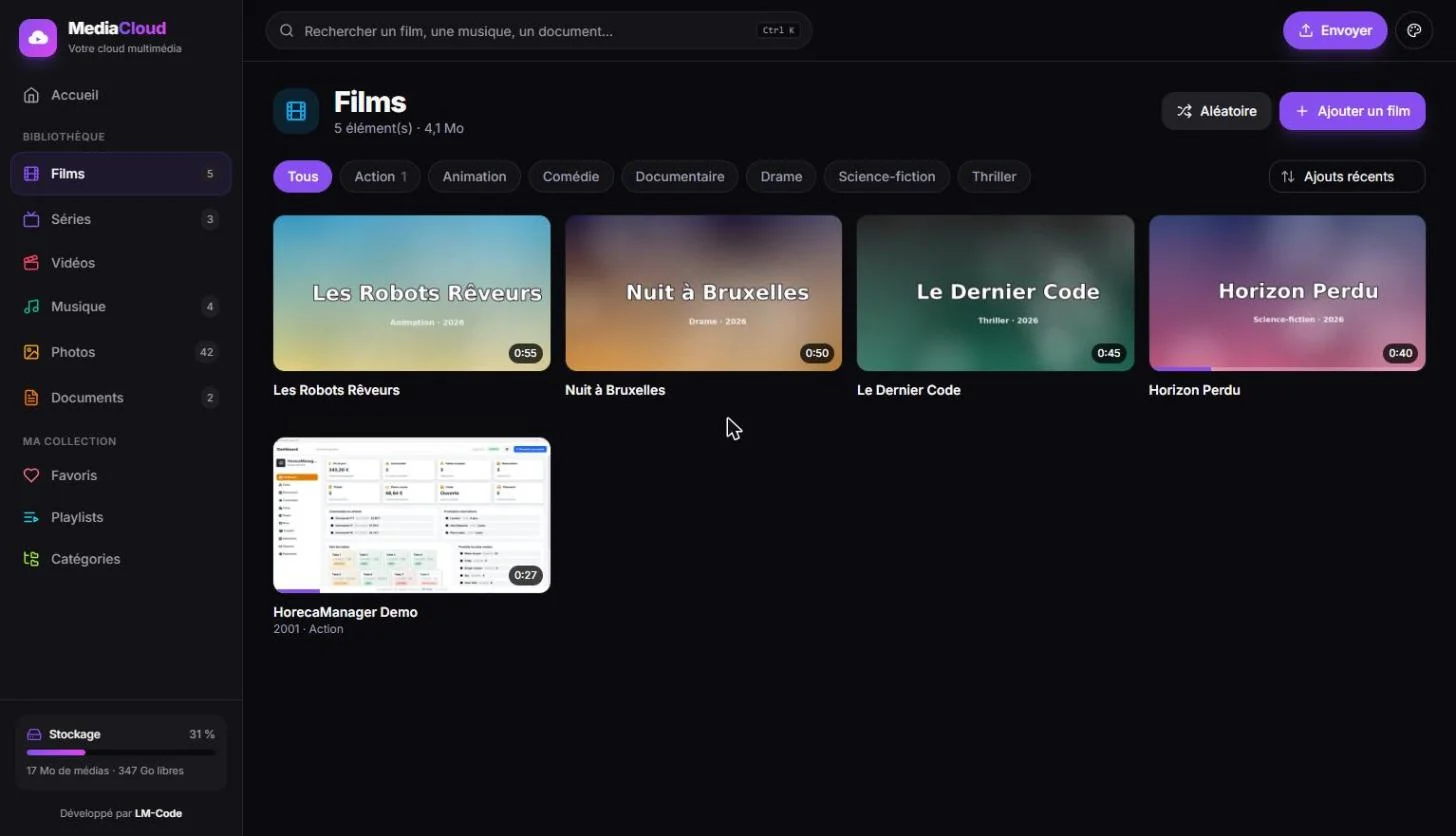Click the Favoris heart icon
The width and height of the screenshot is (1456, 836).
point(32,475)
